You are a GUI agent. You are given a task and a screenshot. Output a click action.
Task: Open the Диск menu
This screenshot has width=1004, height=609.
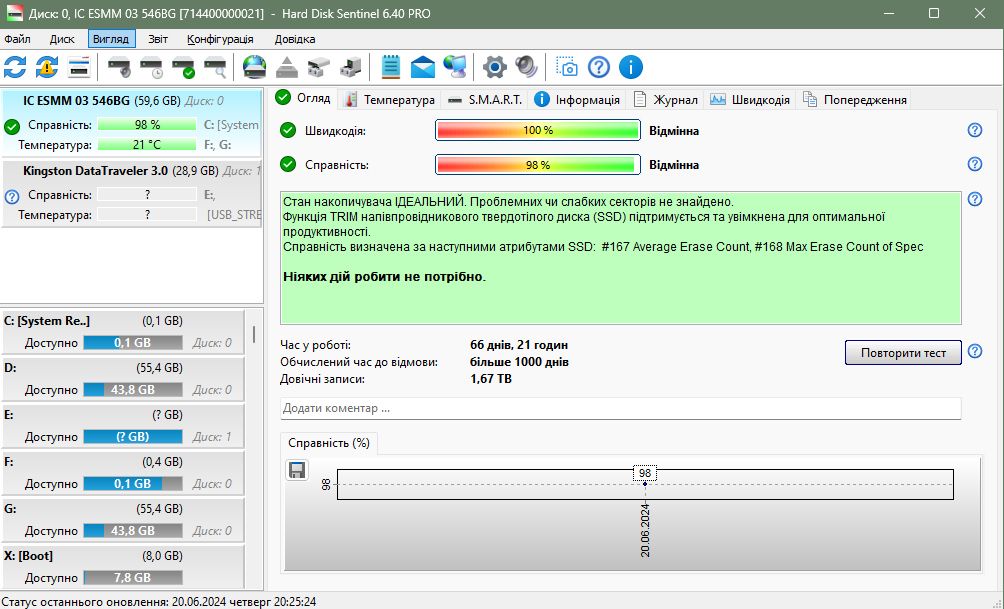[62, 39]
